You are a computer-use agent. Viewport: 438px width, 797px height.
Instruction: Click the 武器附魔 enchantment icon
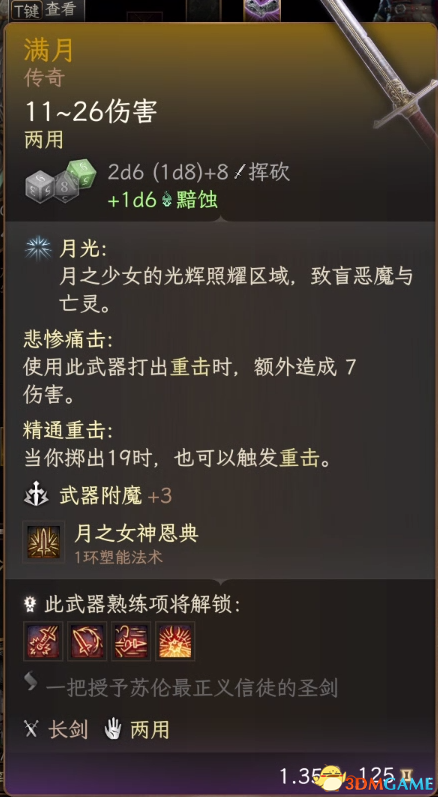click(37, 496)
